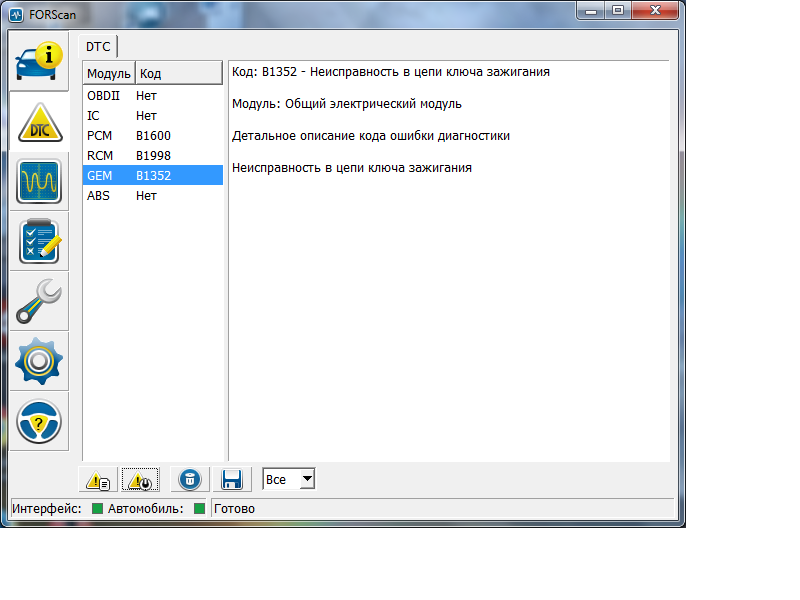The height and width of the screenshot is (600, 800).
Task: Open the tests checklist section
Action: 39,242
